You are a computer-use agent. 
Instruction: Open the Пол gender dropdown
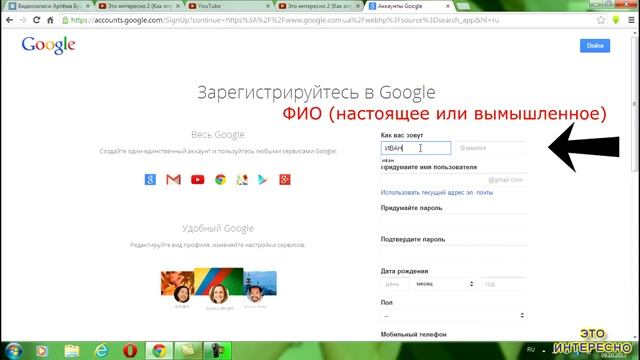(x=454, y=316)
